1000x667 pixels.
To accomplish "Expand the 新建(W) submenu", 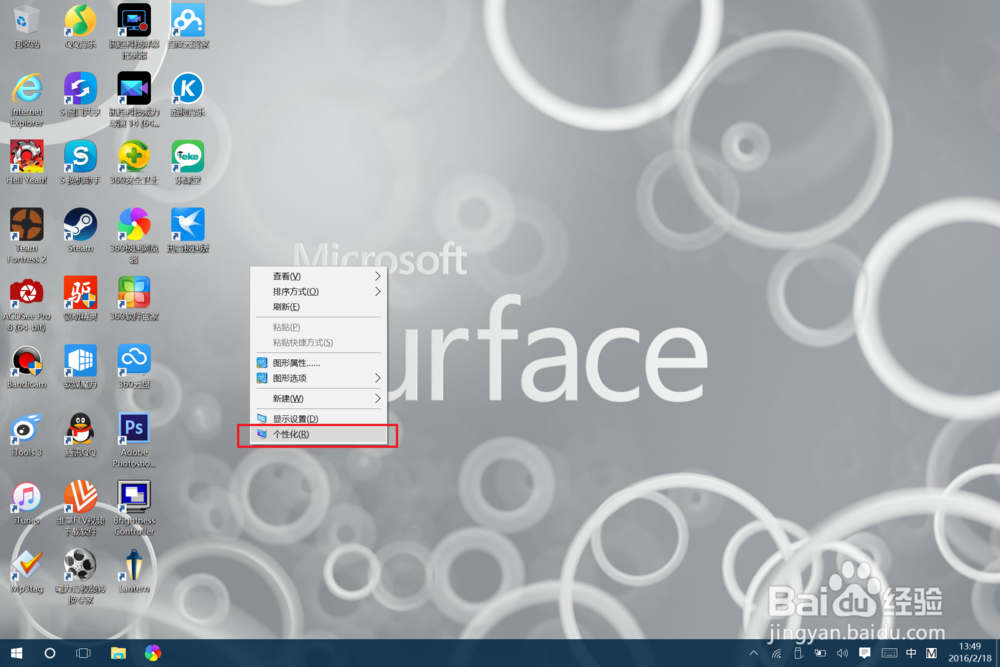I will (318, 399).
